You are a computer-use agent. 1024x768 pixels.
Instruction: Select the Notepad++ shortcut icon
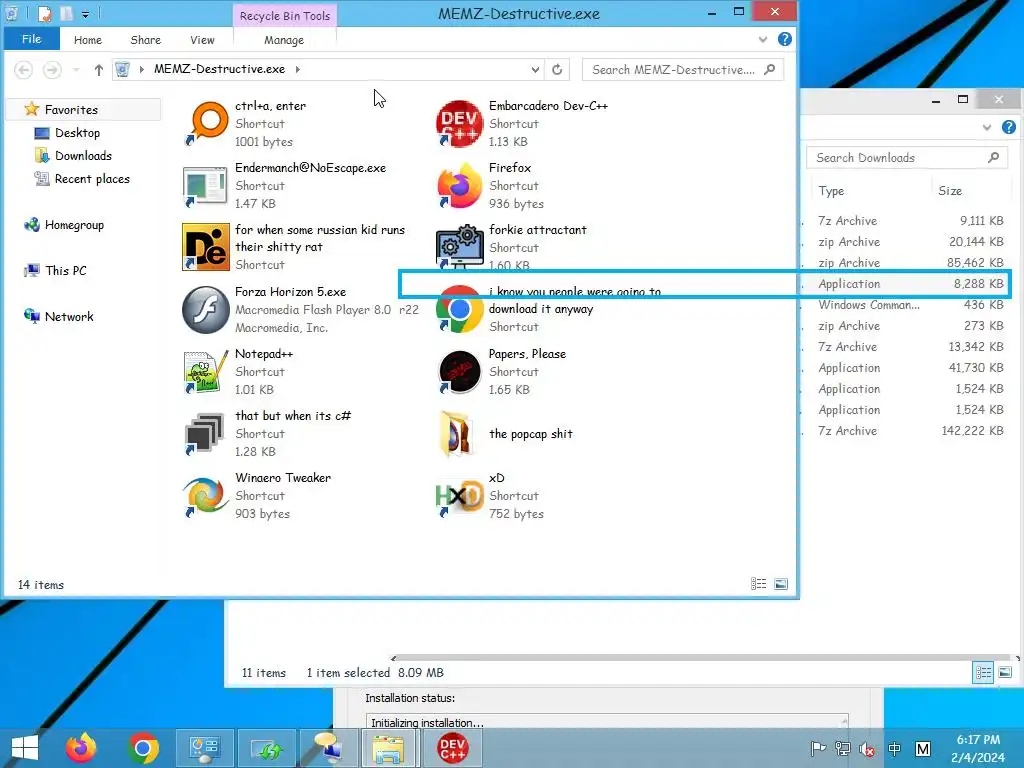(206, 371)
